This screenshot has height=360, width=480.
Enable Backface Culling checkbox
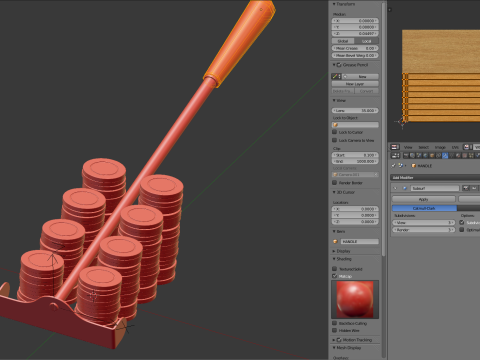(335, 323)
